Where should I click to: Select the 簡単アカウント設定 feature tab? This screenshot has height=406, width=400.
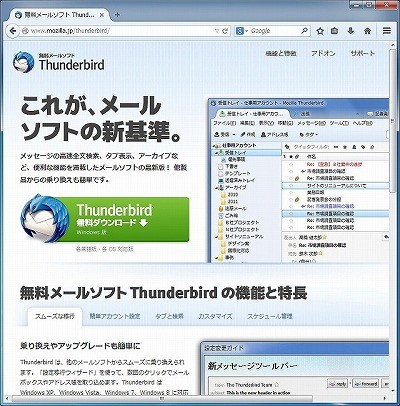(115, 316)
